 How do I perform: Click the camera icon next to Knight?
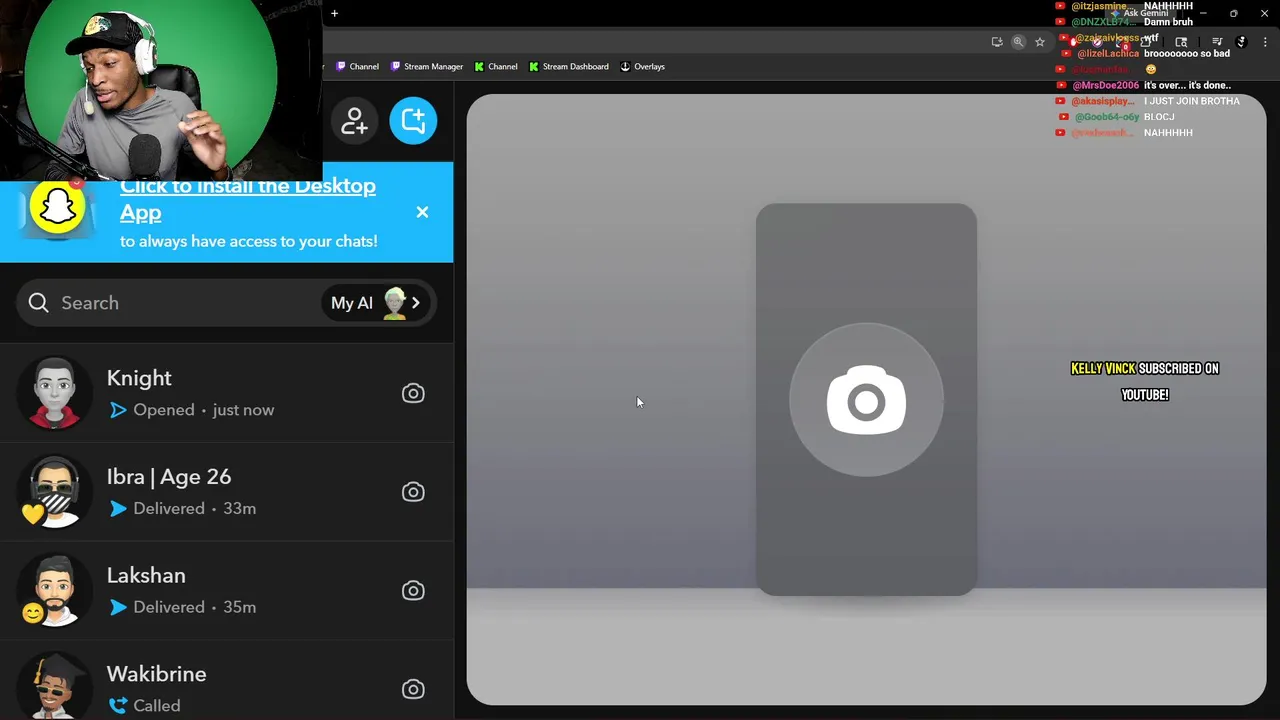click(413, 393)
